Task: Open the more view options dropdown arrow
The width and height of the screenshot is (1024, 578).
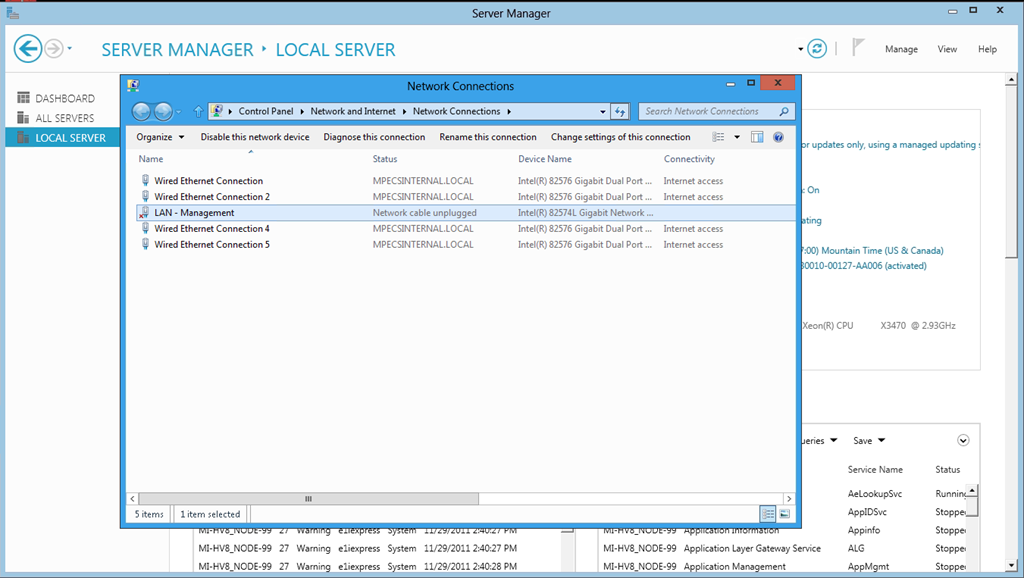Action: tap(737, 137)
